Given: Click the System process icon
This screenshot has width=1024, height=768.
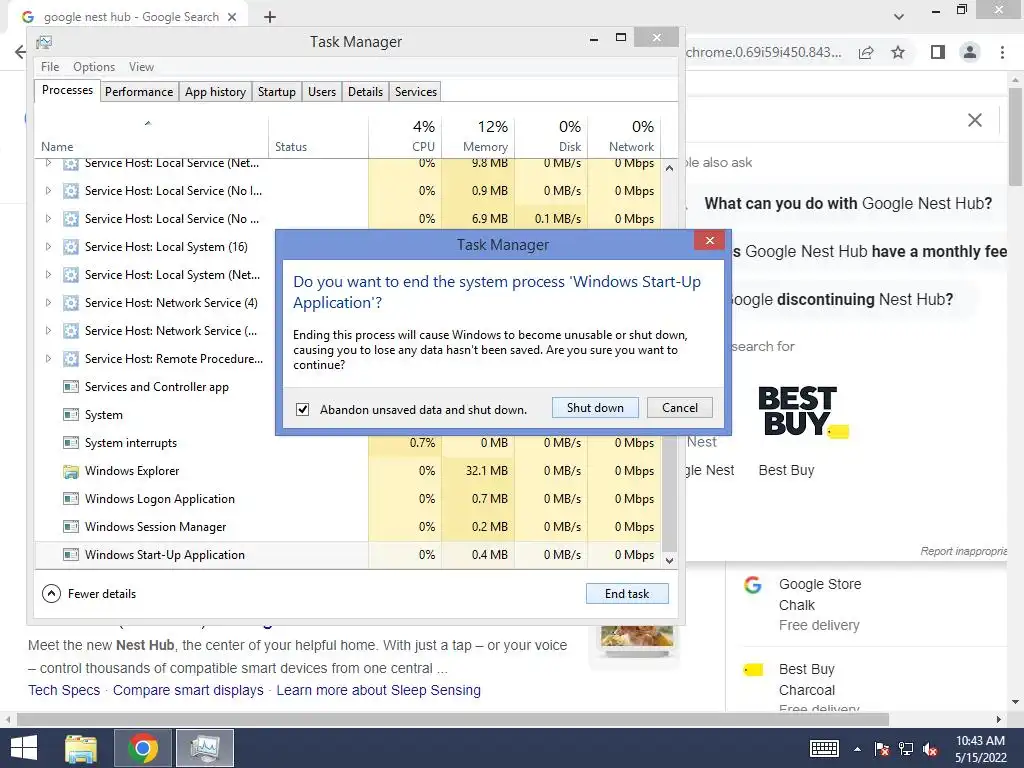Looking at the screenshot, I should pyautogui.click(x=71, y=415).
